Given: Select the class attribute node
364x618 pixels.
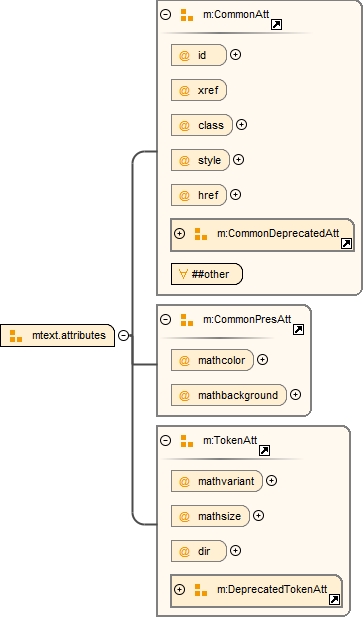Looking at the screenshot, I should point(202,125).
